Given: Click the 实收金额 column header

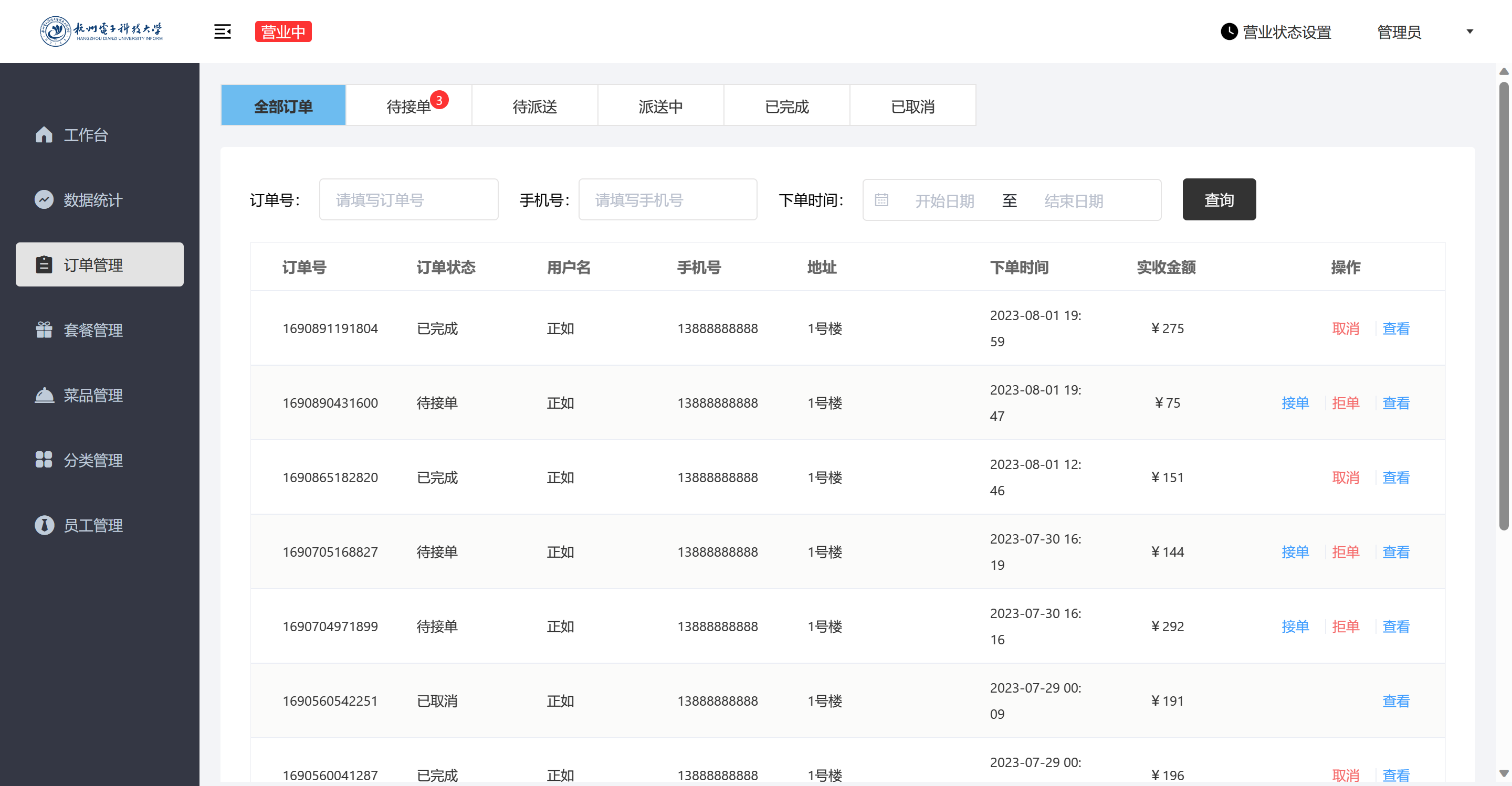Looking at the screenshot, I should (x=1166, y=268).
